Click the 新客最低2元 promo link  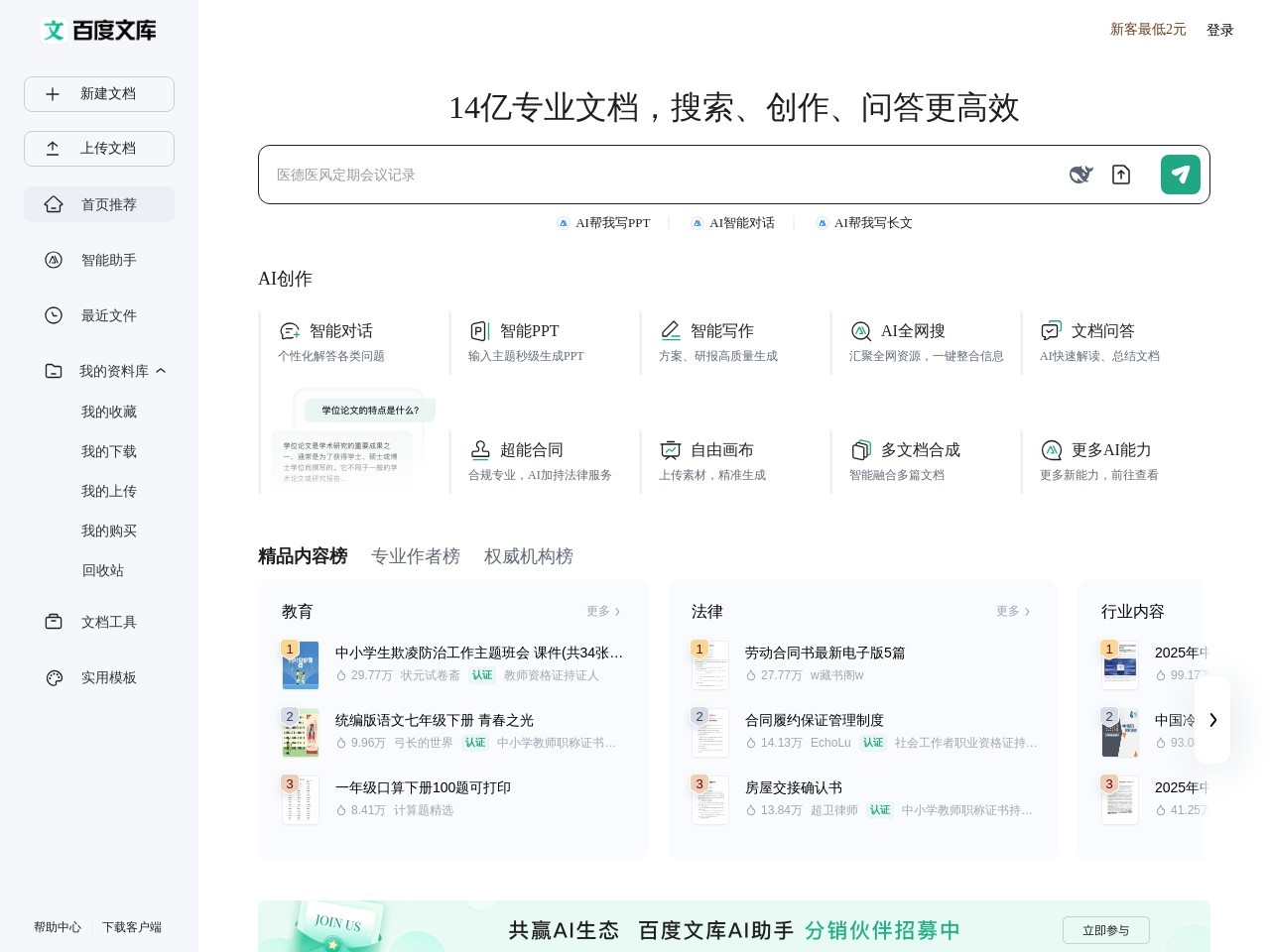point(1148,30)
